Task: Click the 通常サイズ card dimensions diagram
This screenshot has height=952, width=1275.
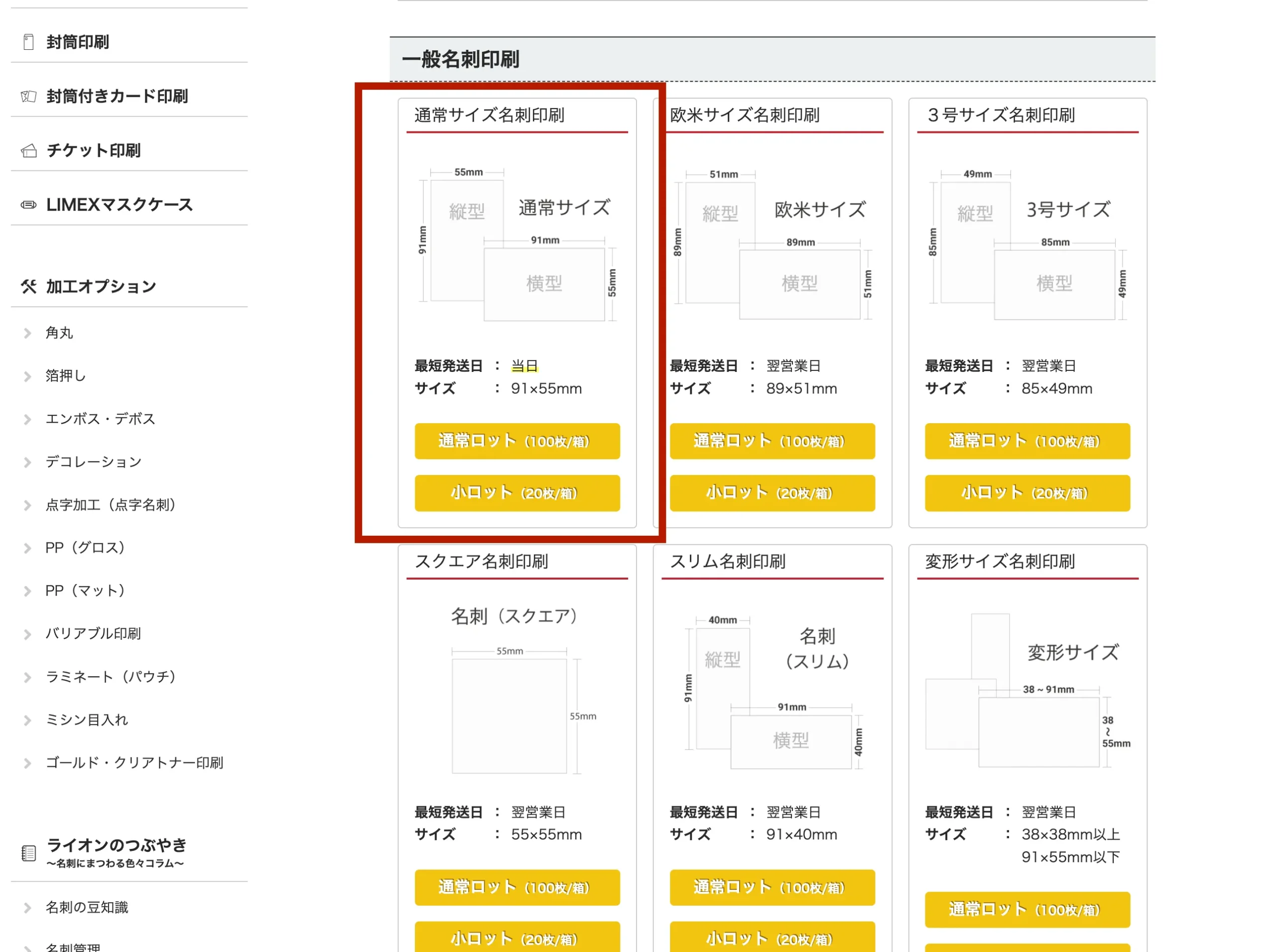Action: pos(517,245)
